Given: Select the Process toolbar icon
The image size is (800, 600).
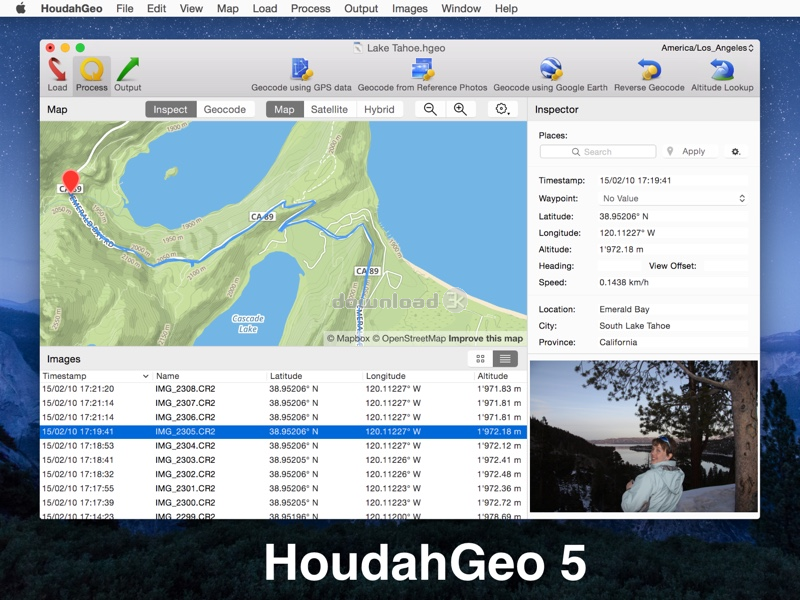Looking at the screenshot, I should pyautogui.click(x=92, y=74).
